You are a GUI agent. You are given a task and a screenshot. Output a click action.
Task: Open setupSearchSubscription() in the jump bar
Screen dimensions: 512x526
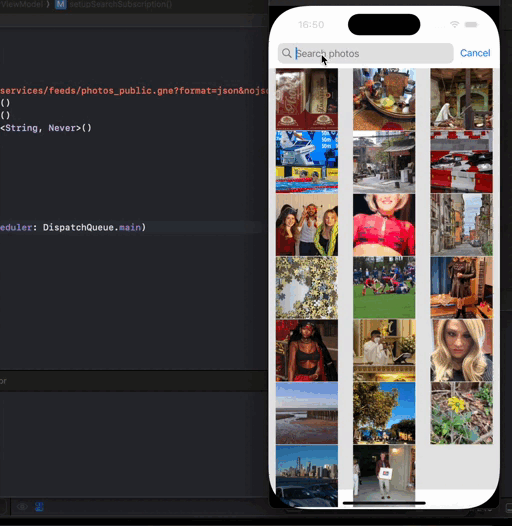coord(121,4)
